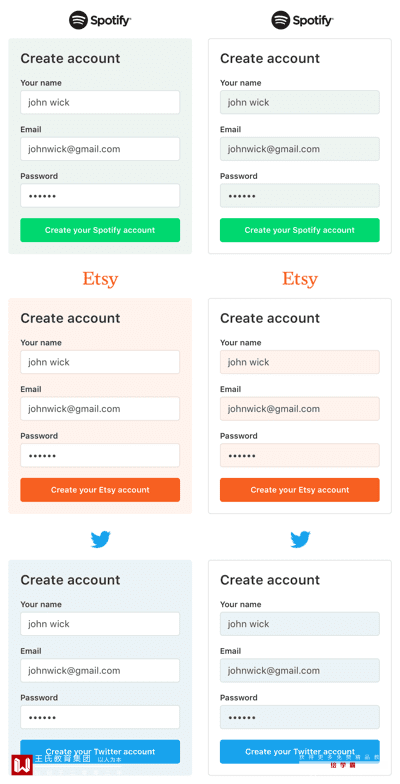Click the Etsy logo above the peach-tinted form
This screenshot has width=400, height=784.
tap(100, 278)
